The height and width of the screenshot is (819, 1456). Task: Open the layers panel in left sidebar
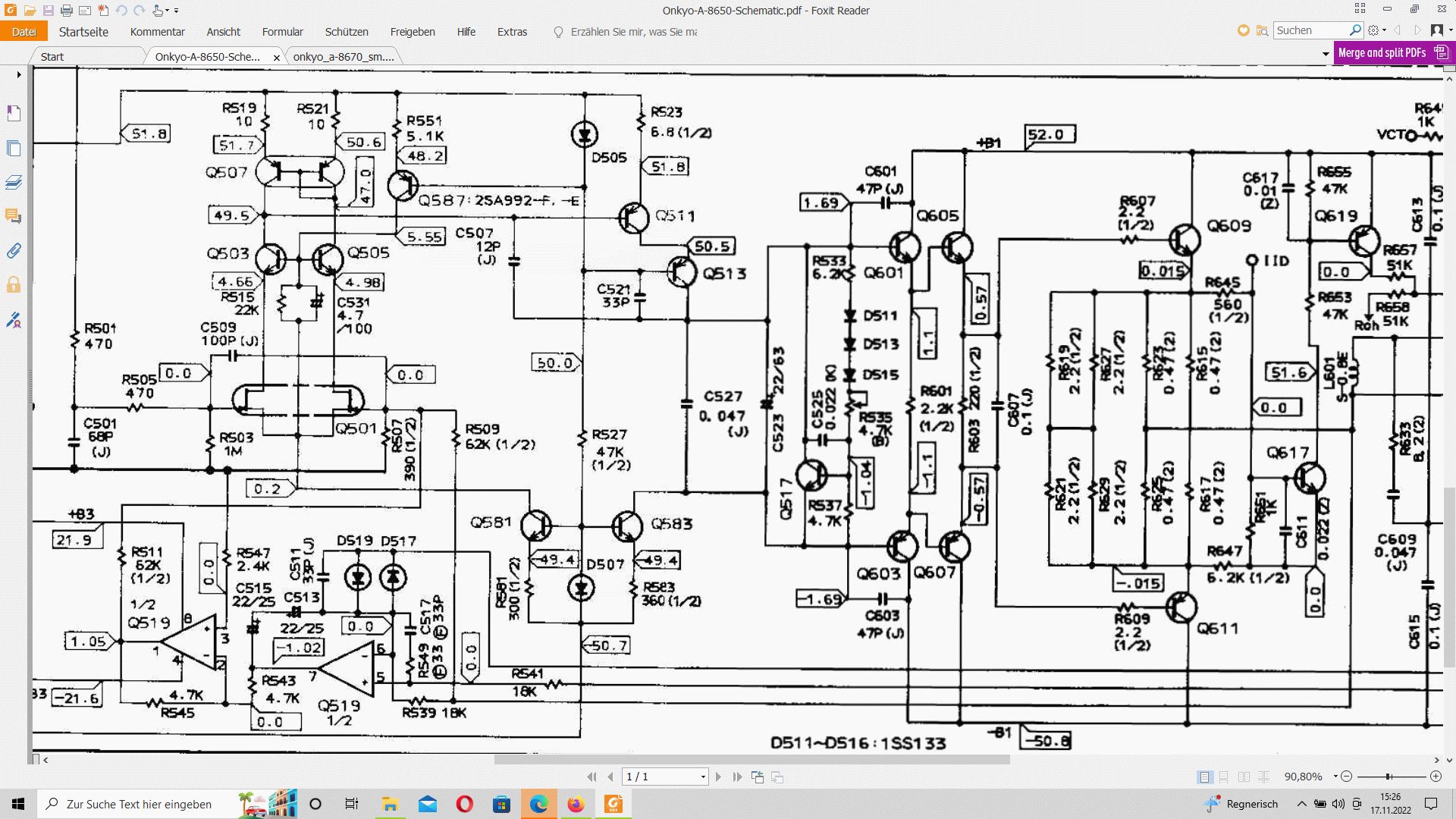pyautogui.click(x=14, y=183)
